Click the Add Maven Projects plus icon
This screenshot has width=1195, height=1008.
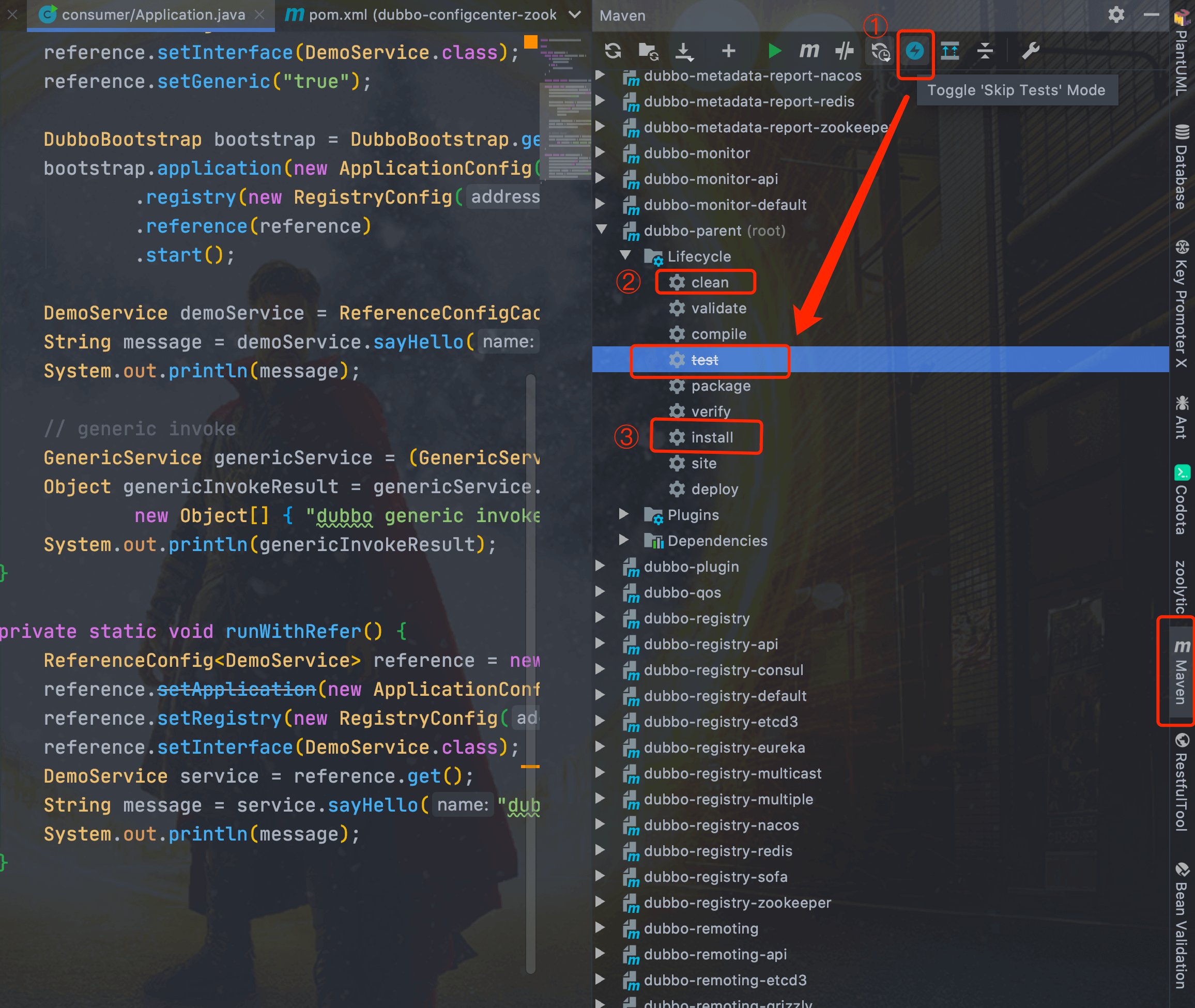pos(728,51)
